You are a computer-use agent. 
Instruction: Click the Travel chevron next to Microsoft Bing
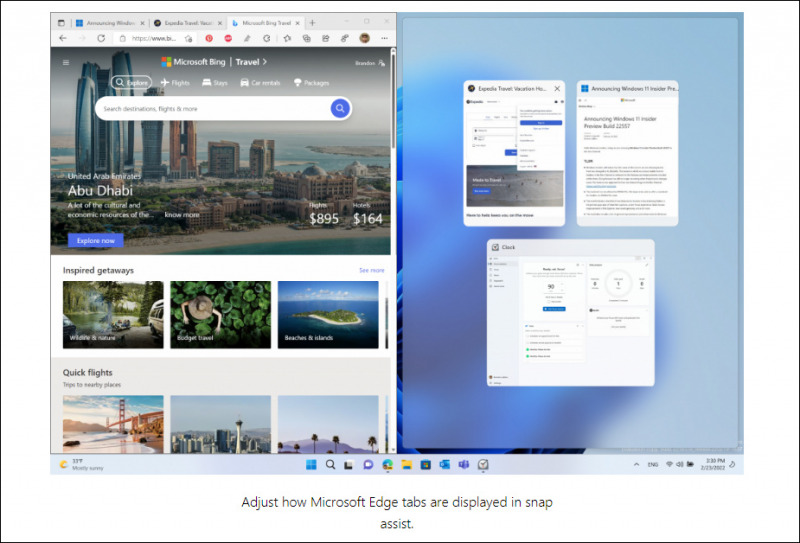tap(265, 62)
